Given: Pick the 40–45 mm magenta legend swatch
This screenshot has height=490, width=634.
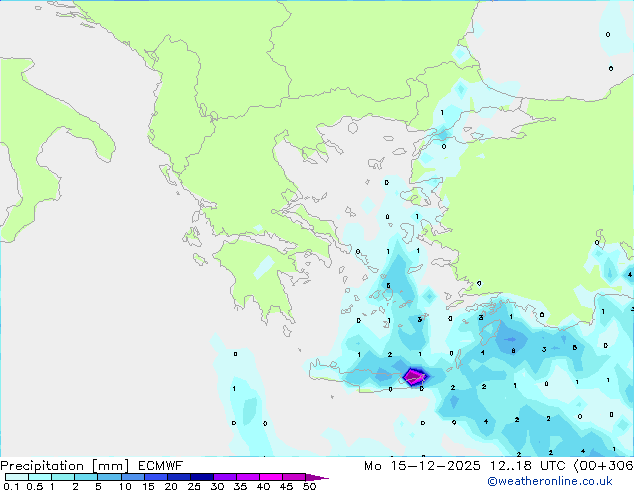Looking at the screenshot, I should (271, 477).
